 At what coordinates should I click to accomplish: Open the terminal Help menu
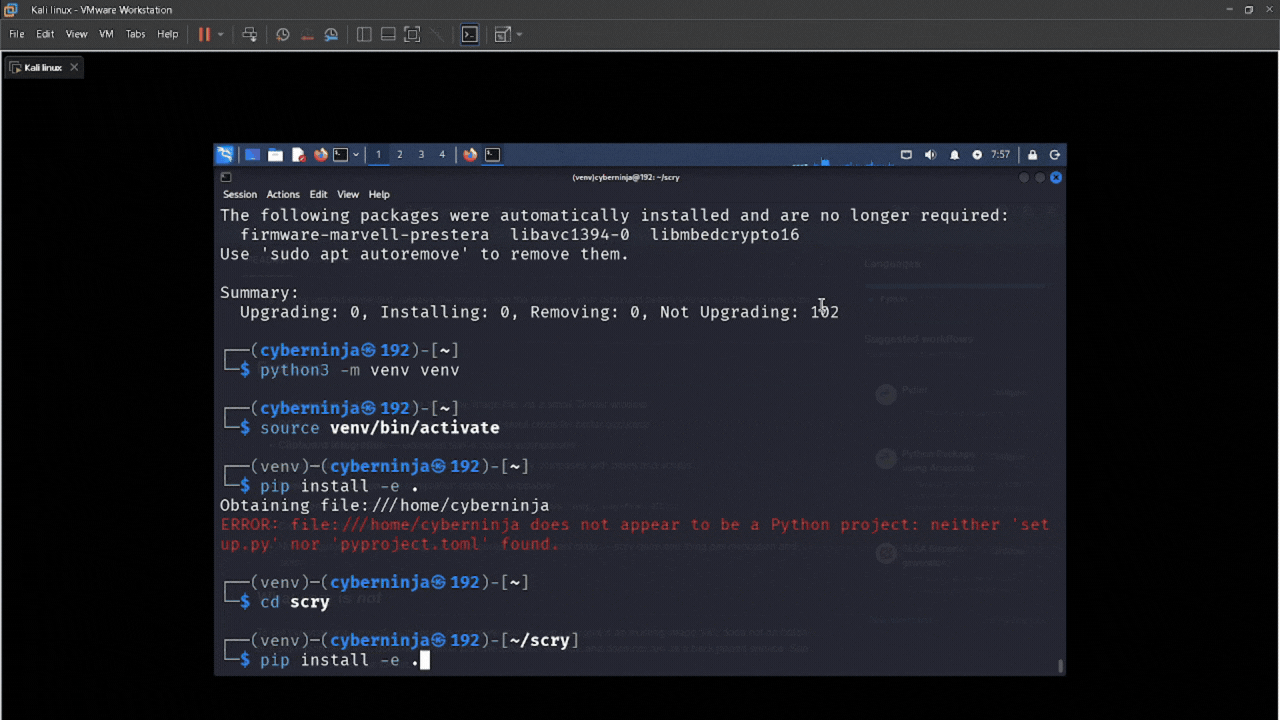(379, 194)
